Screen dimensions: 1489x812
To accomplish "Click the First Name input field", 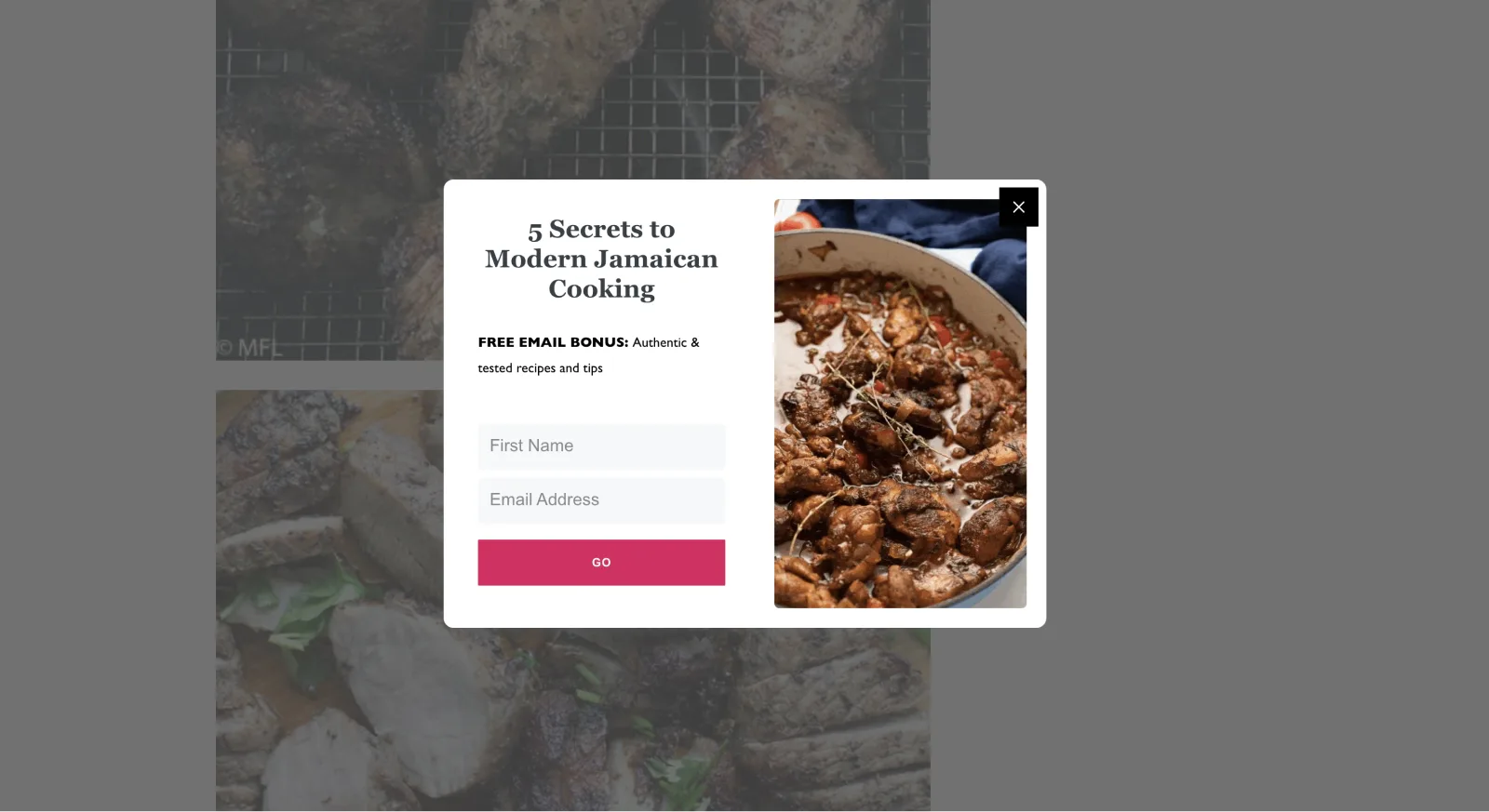I will (601, 446).
